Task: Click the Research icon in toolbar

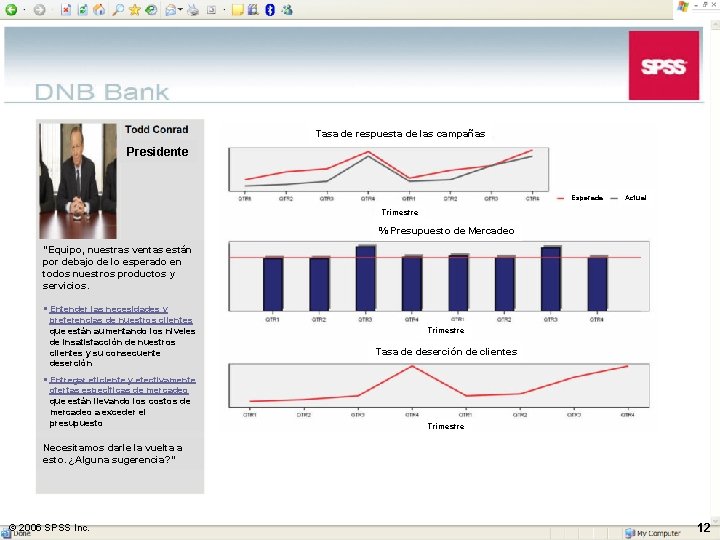Action: [x=253, y=10]
